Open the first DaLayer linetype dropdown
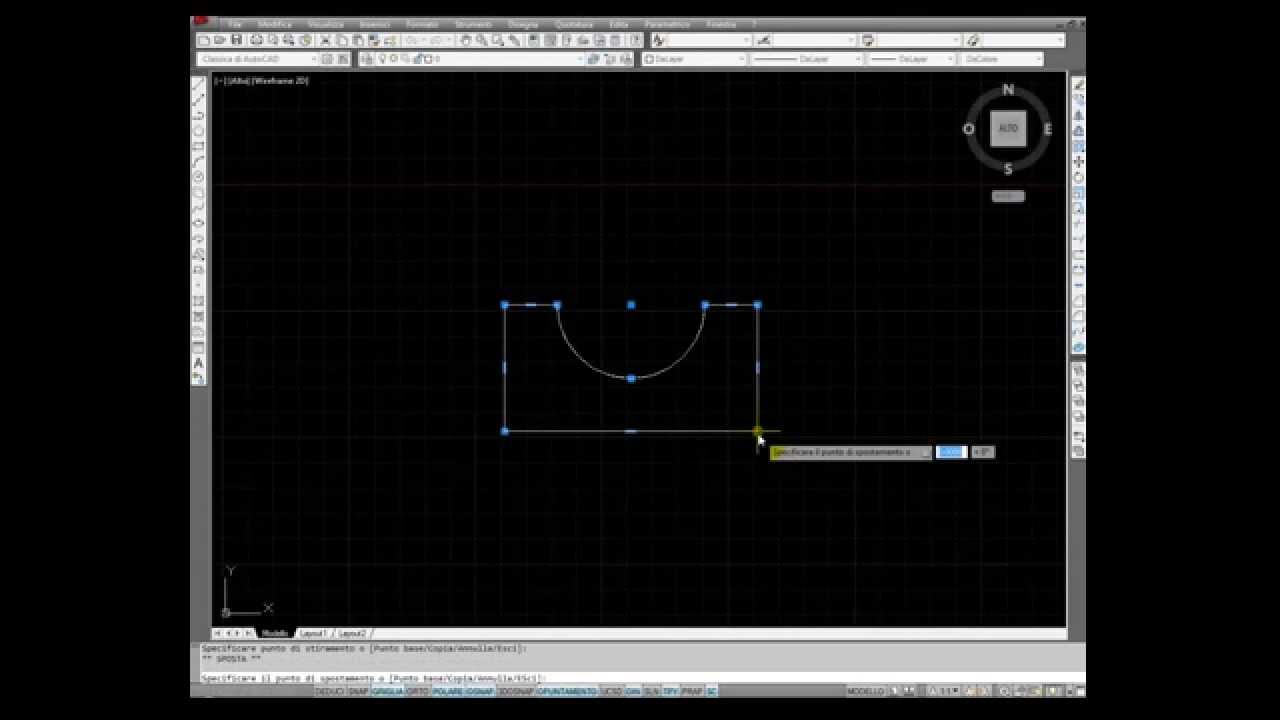 [x=805, y=59]
